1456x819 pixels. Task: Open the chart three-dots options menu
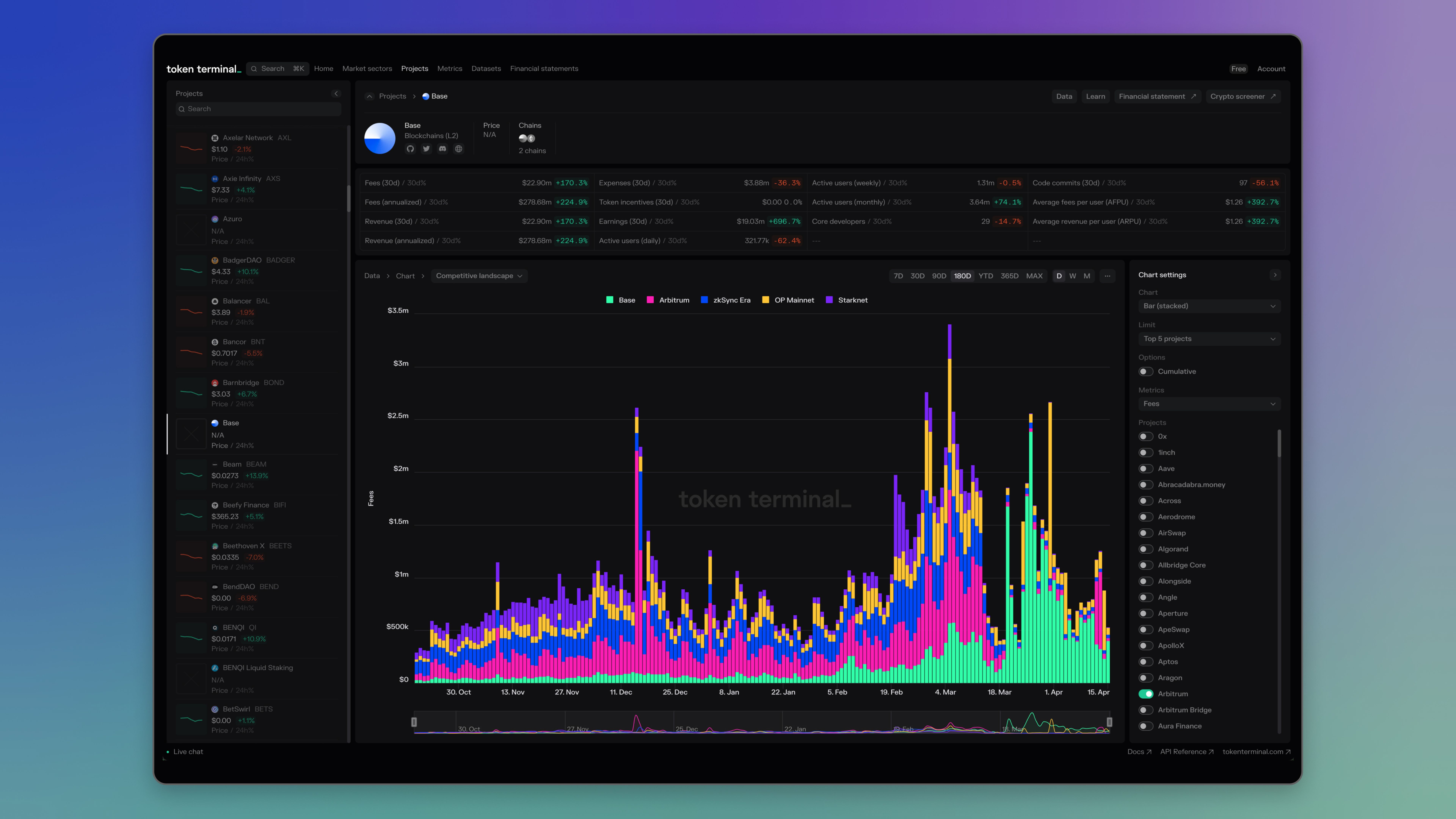click(x=1107, y=276)
